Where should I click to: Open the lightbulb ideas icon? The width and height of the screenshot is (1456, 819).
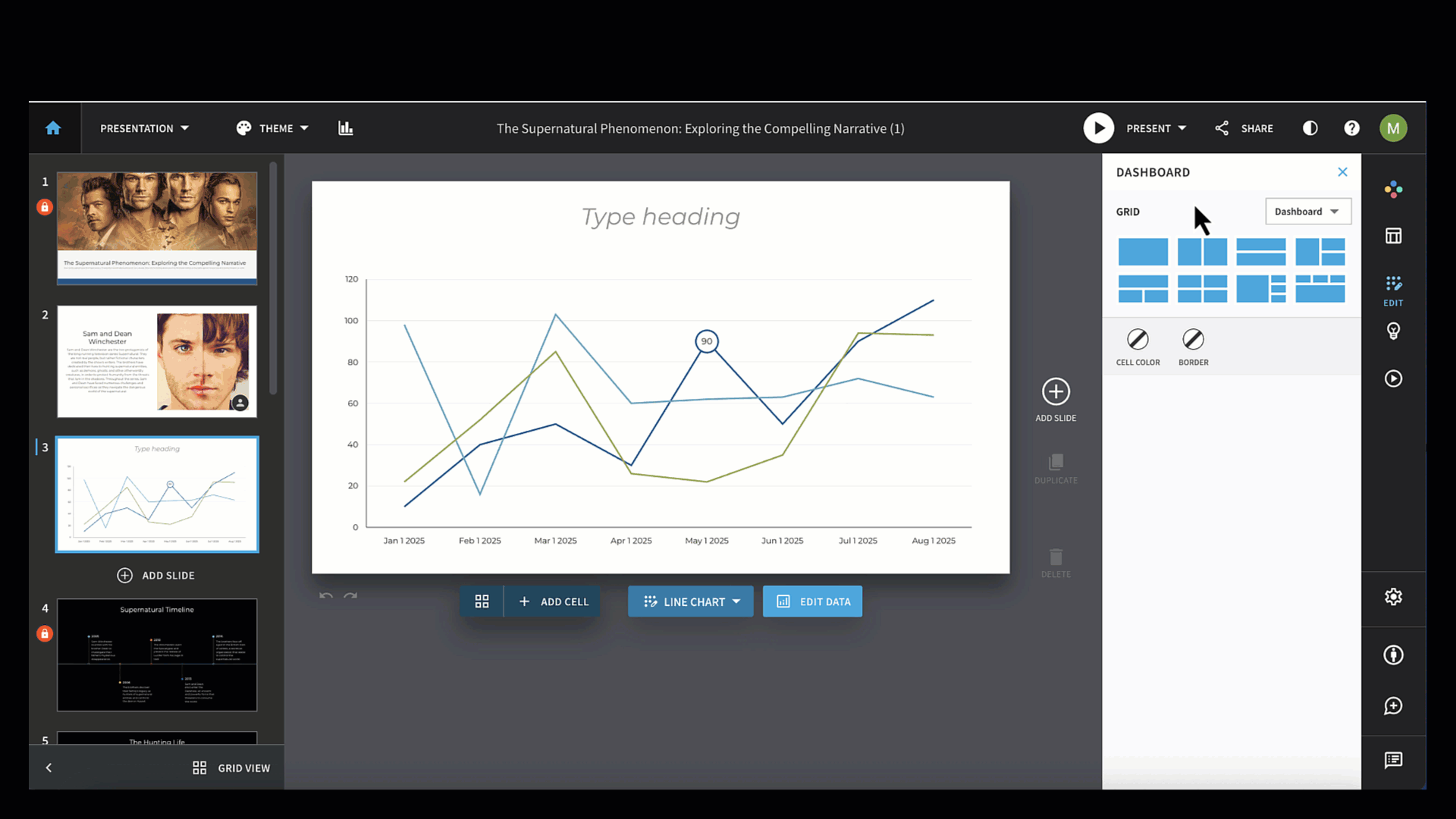[x=1393, y=331]
